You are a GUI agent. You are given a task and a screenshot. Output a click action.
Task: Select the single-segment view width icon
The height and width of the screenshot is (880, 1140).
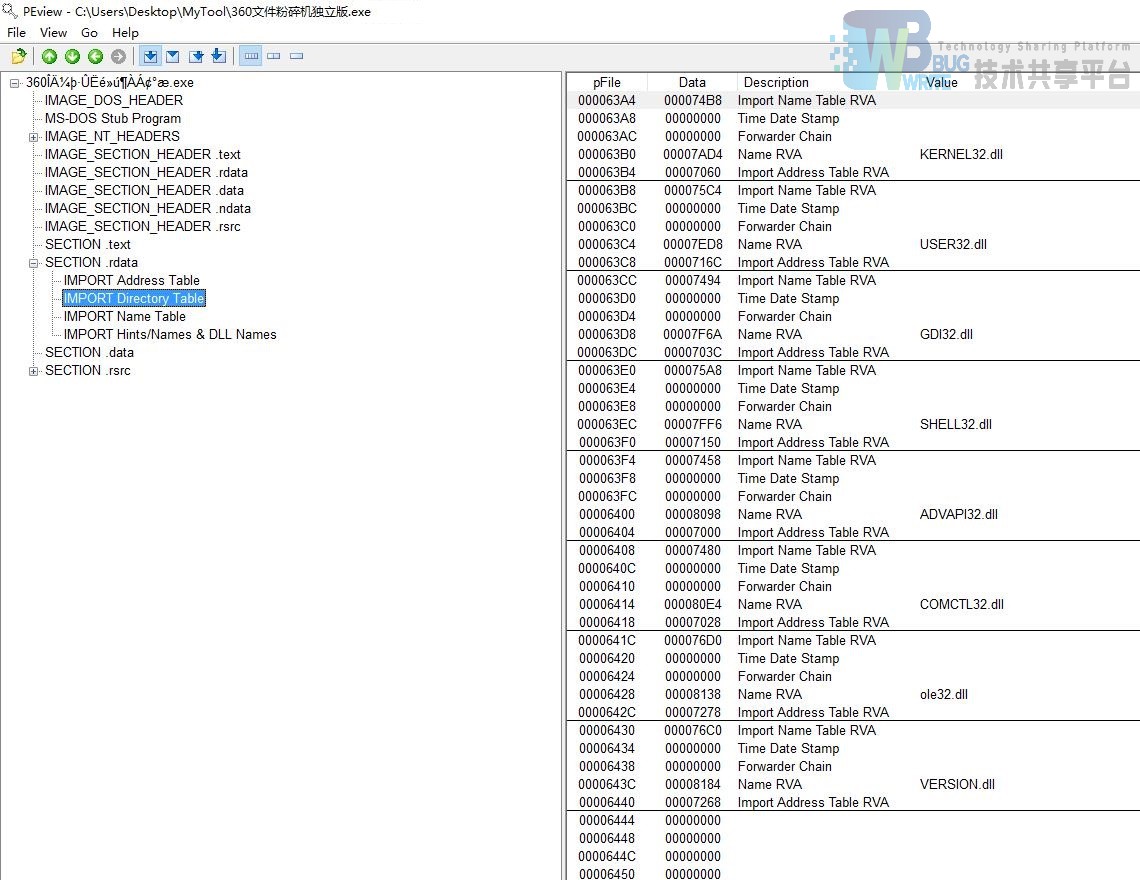tap(296, 56)
